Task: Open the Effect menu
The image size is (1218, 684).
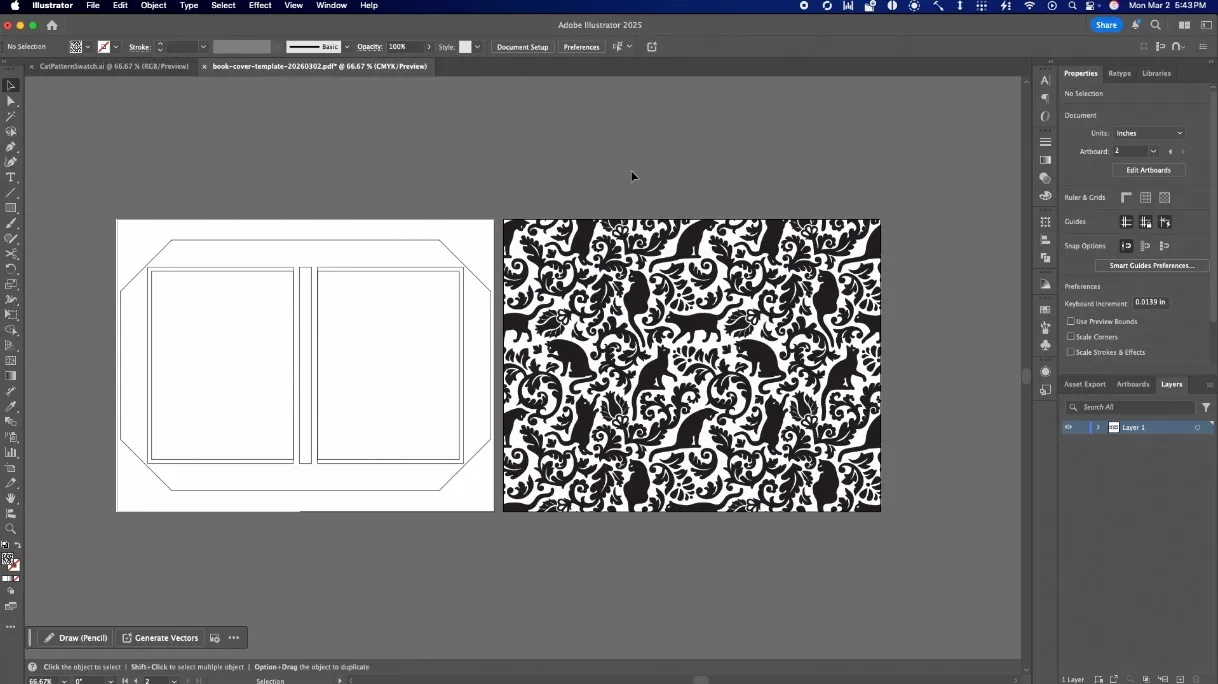Action: pos(260,6)
